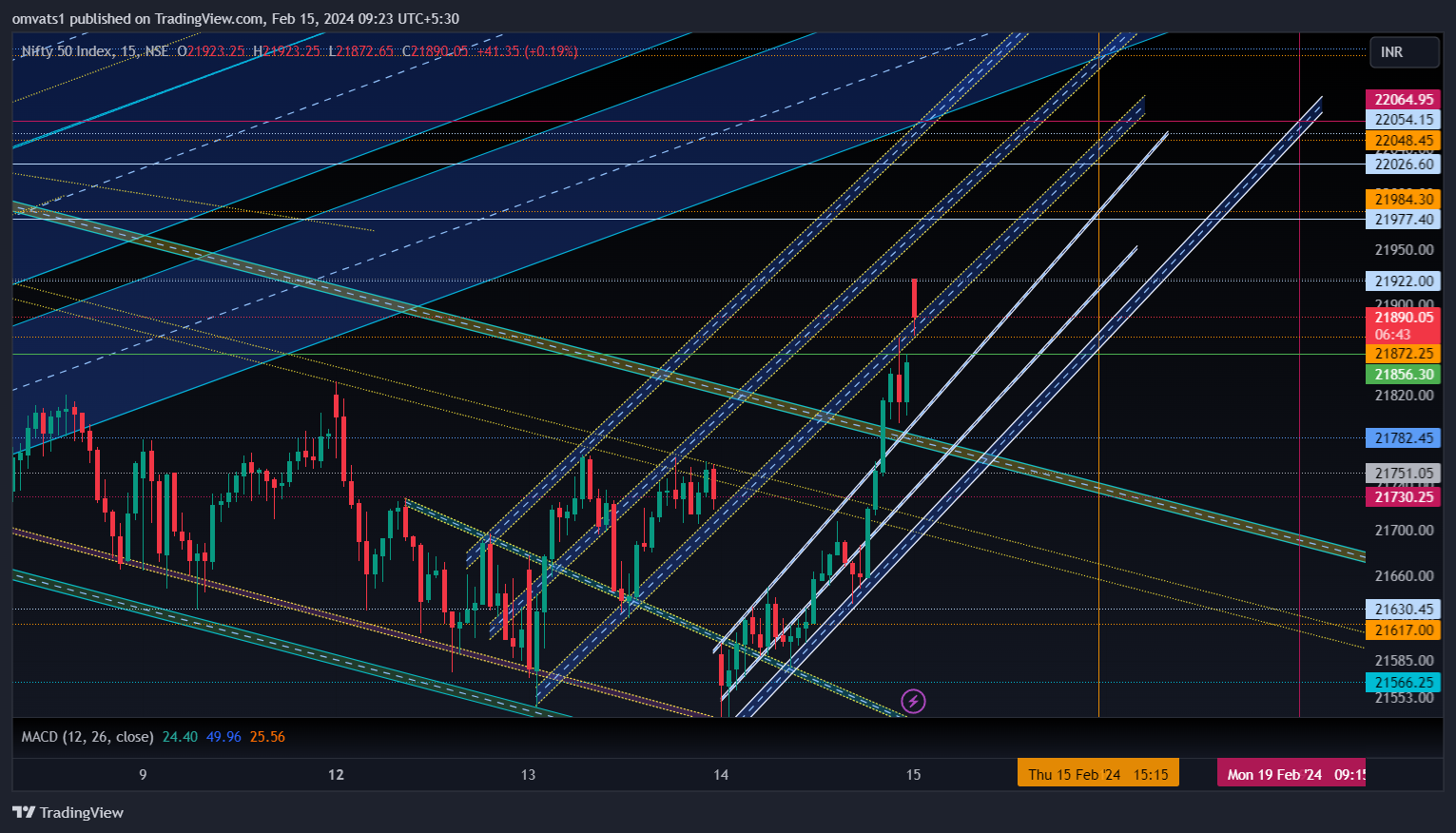Click the cyan 21566.25 price label
Viewport: 1456px width, 833px height.
point(1403,683)
